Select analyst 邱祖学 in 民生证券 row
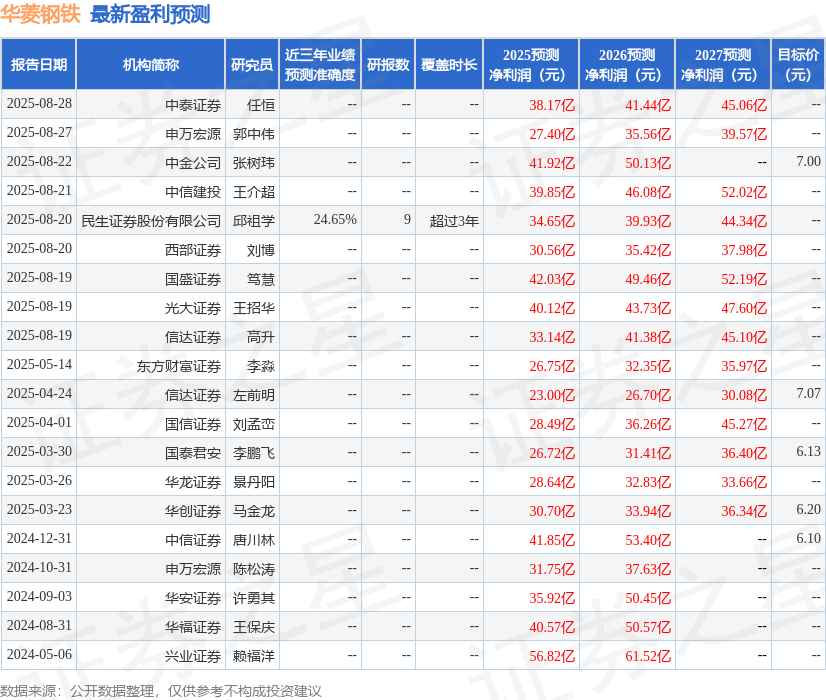Viewport: 826px width, 700px height. coord(255,220)
